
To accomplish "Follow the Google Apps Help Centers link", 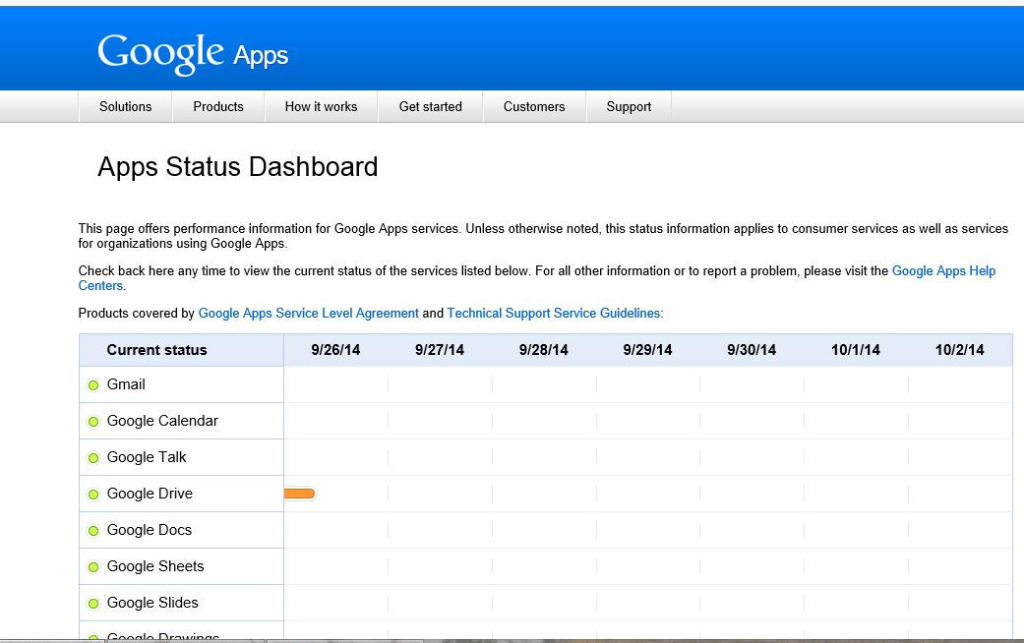I will tap(944, 271).
